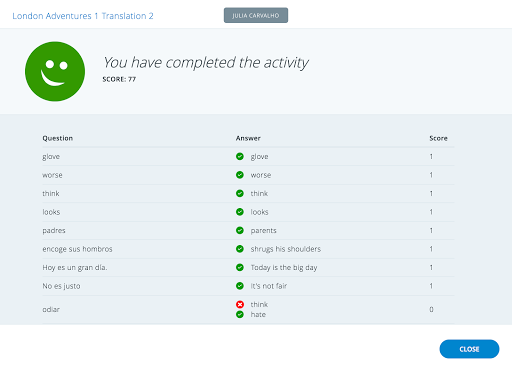Click the green check beside shrugs his shoulders

click(240, 249)
